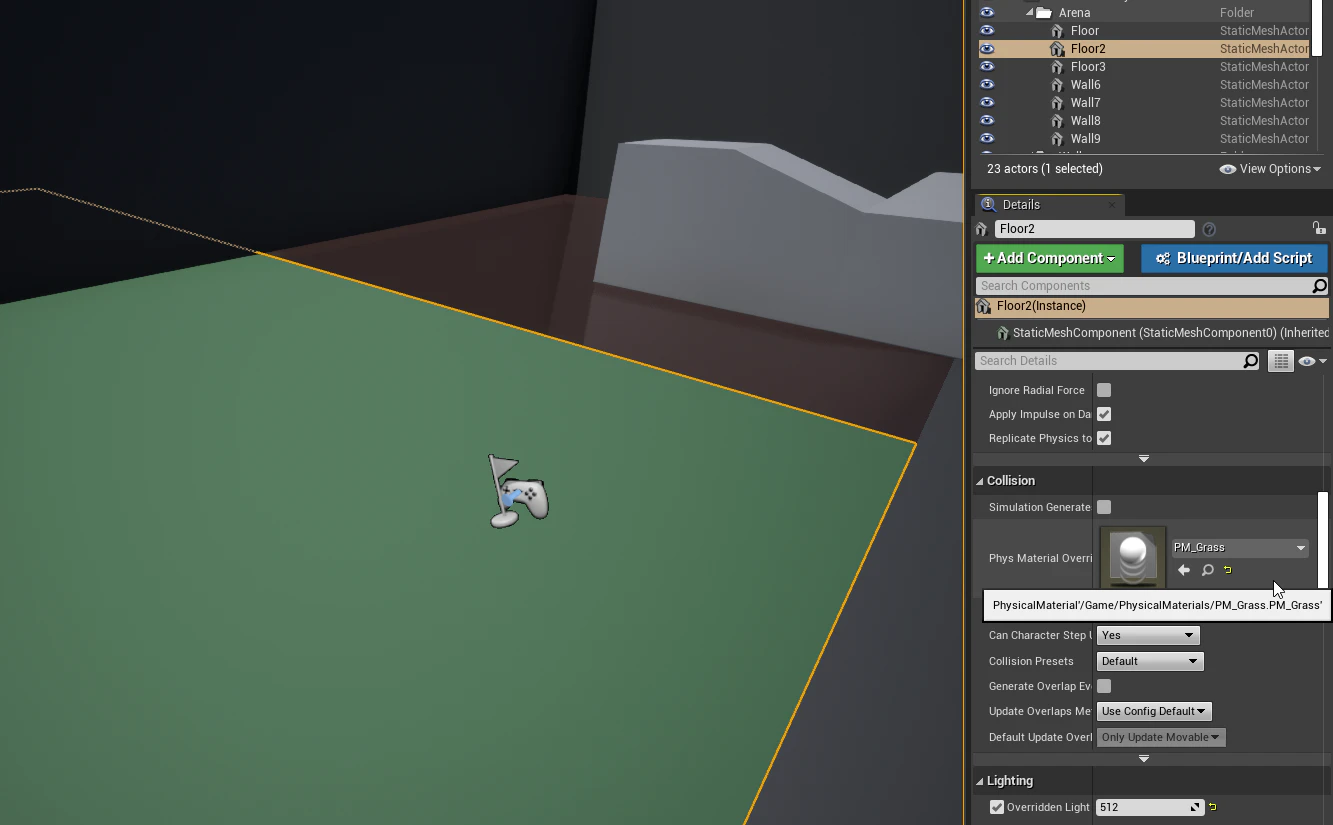This screenshot has height=825, width=1333.
Task: Collapse the Collision section
Action: pos(980,481)
